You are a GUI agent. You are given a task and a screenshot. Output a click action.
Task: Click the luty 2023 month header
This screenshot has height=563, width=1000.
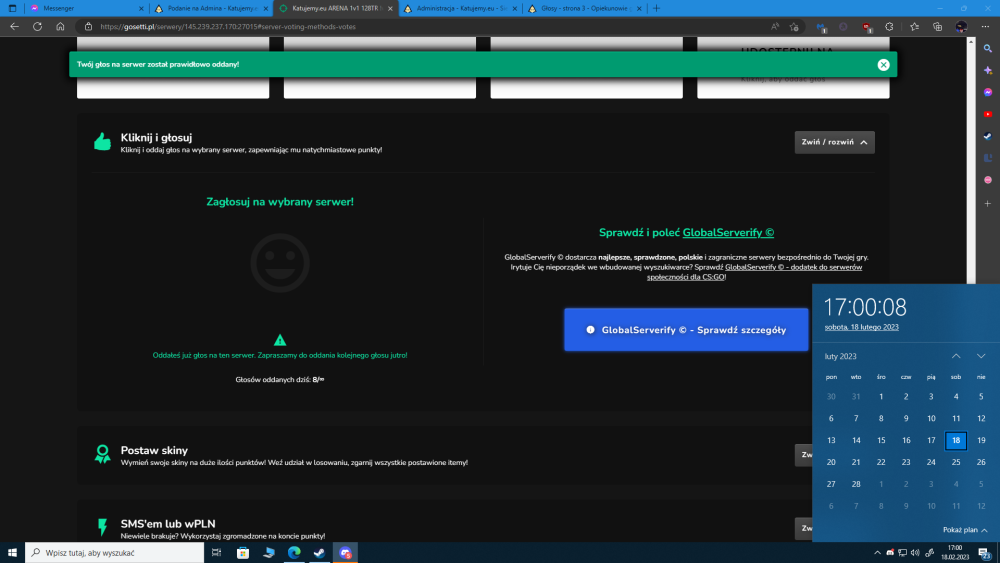tap(840, 356)
